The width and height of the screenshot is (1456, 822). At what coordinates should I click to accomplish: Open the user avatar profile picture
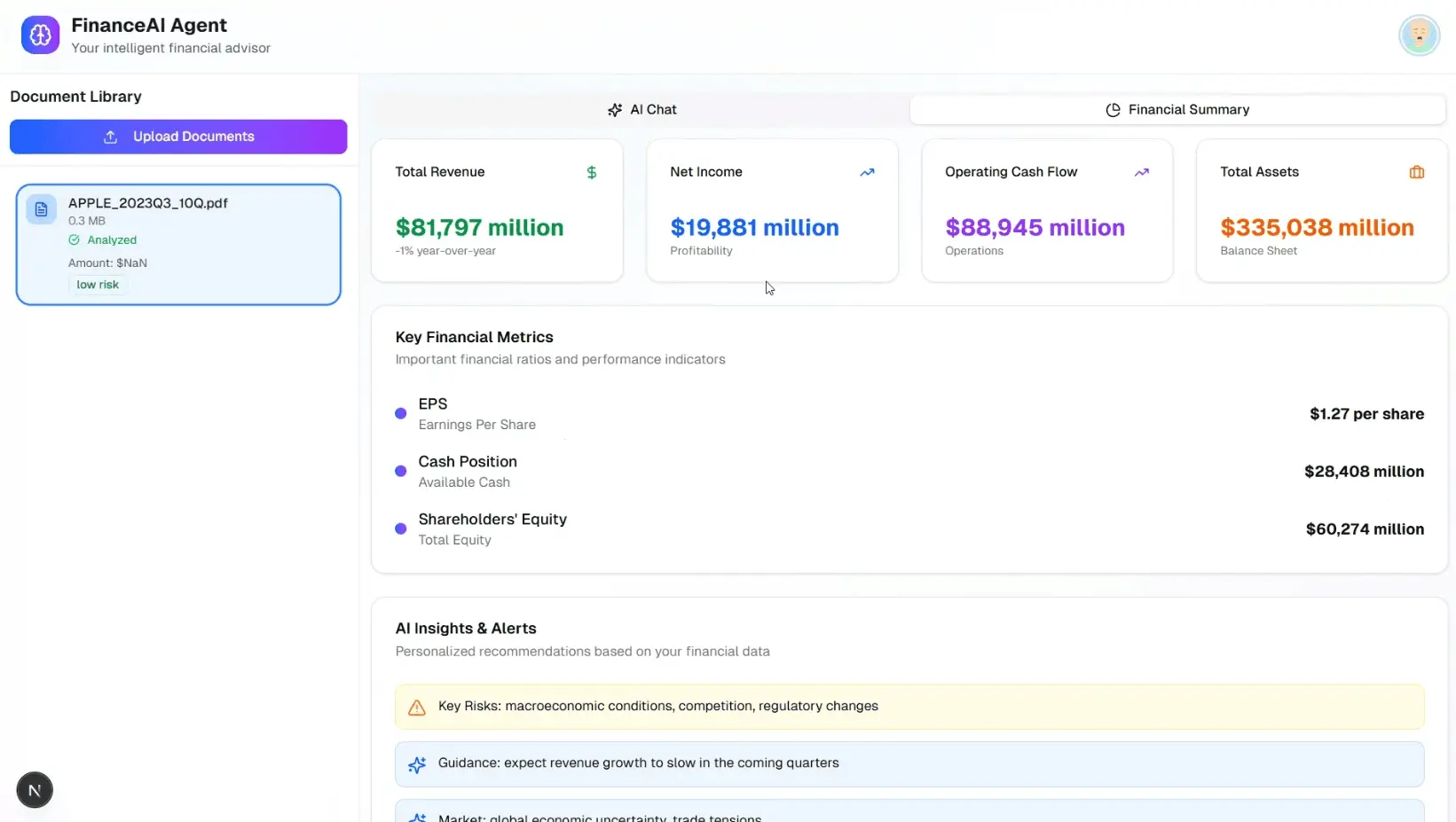pos(1418,35)
